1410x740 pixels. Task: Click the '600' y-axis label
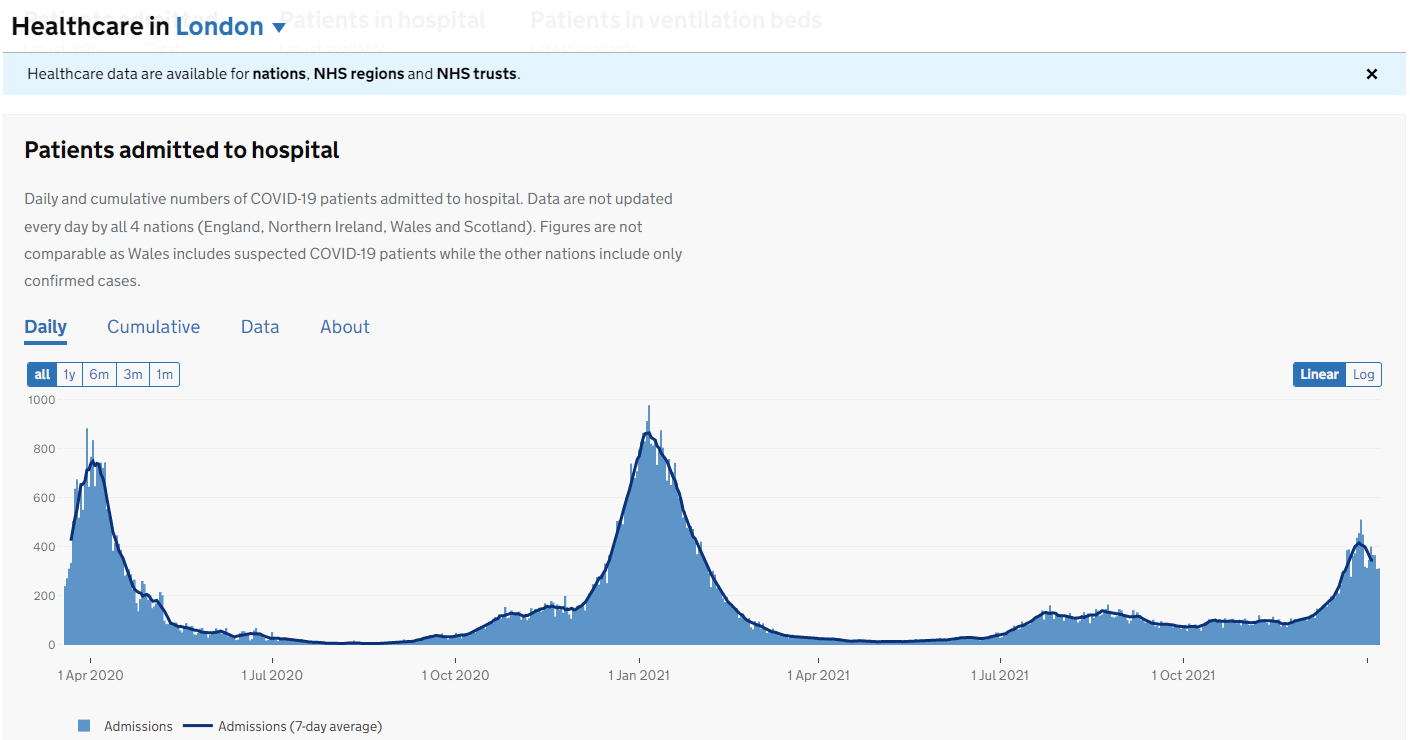coord(45,498)
